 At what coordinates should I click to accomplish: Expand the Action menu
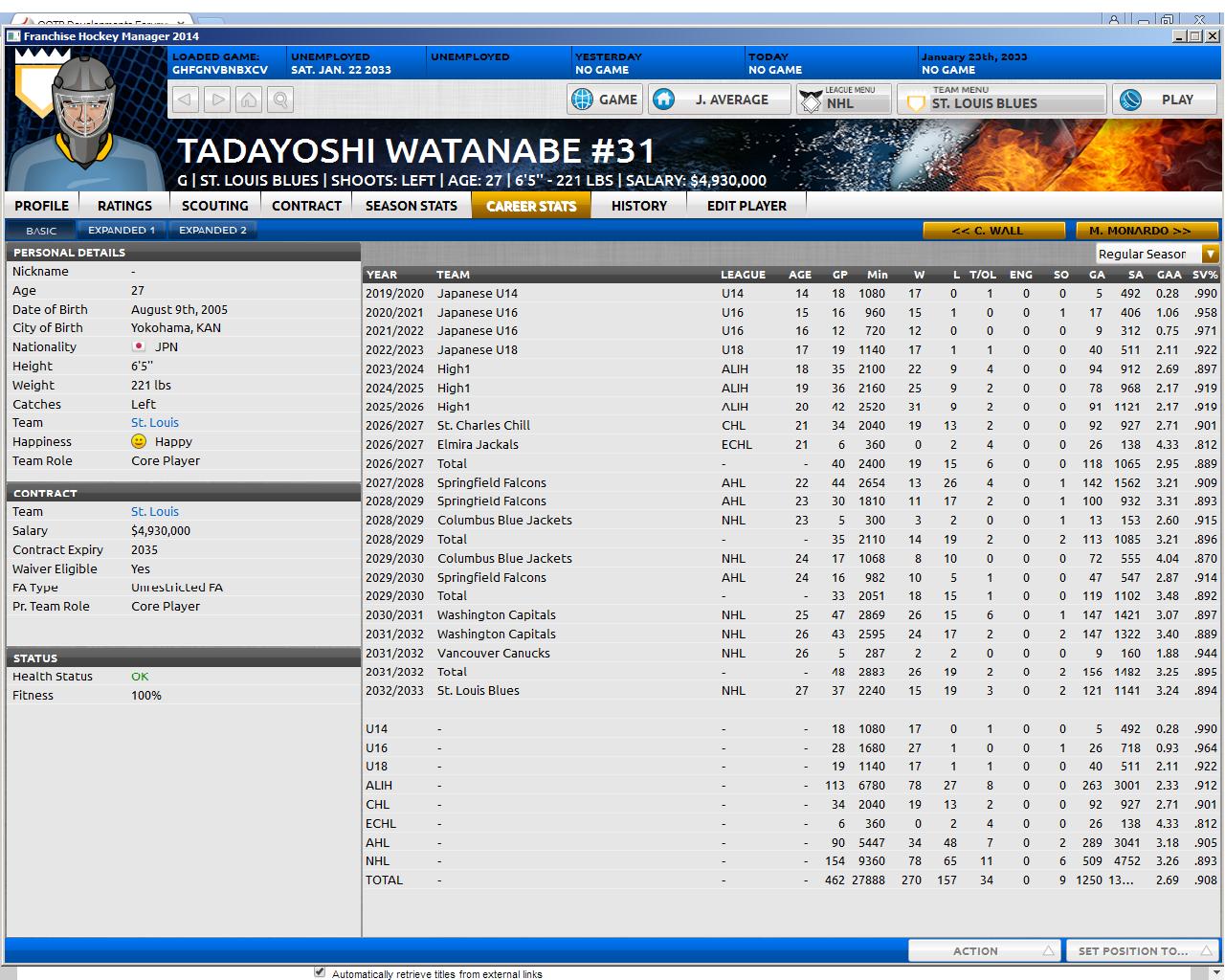tap(983, 950)
